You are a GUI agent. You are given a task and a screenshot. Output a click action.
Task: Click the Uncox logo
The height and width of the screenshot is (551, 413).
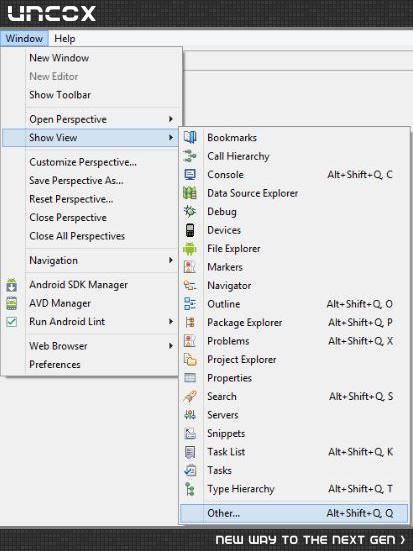click(x=51, y=13)
